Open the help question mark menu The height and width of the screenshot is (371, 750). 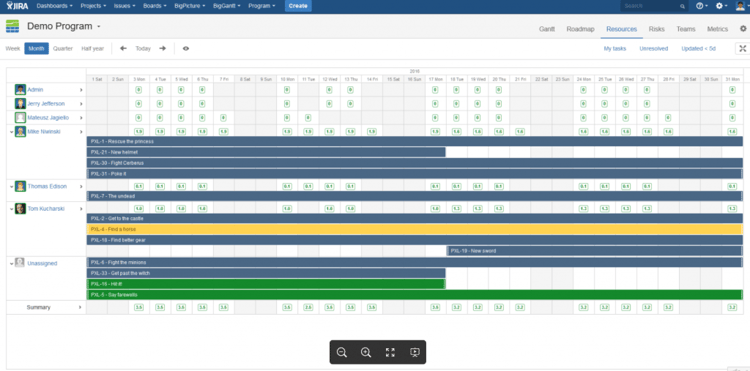tap(702, 6)
